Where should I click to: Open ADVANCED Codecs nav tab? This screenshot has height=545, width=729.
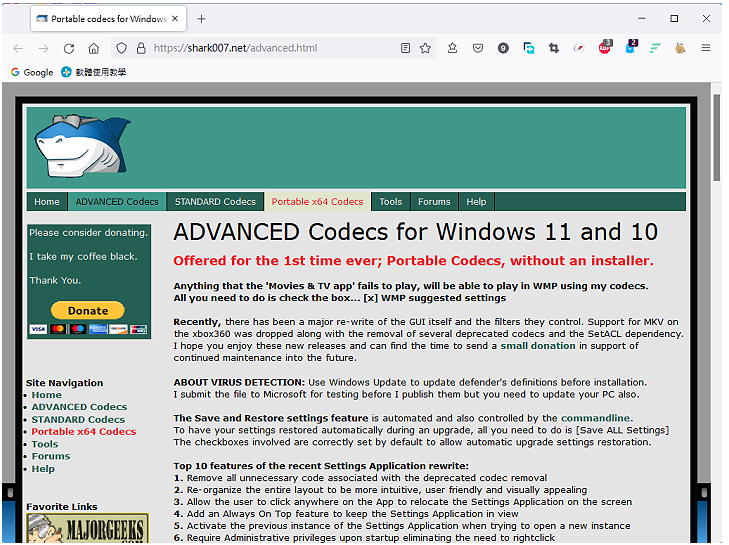(x=117, y=202)
